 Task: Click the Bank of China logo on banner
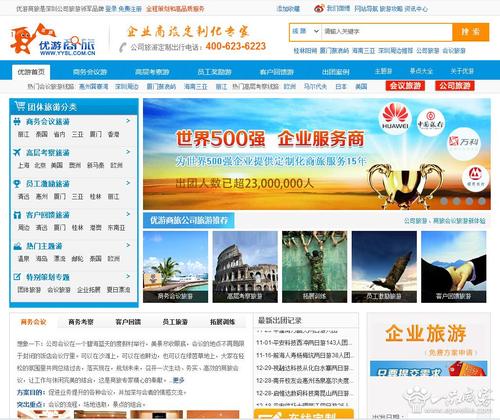click(431, 122)
